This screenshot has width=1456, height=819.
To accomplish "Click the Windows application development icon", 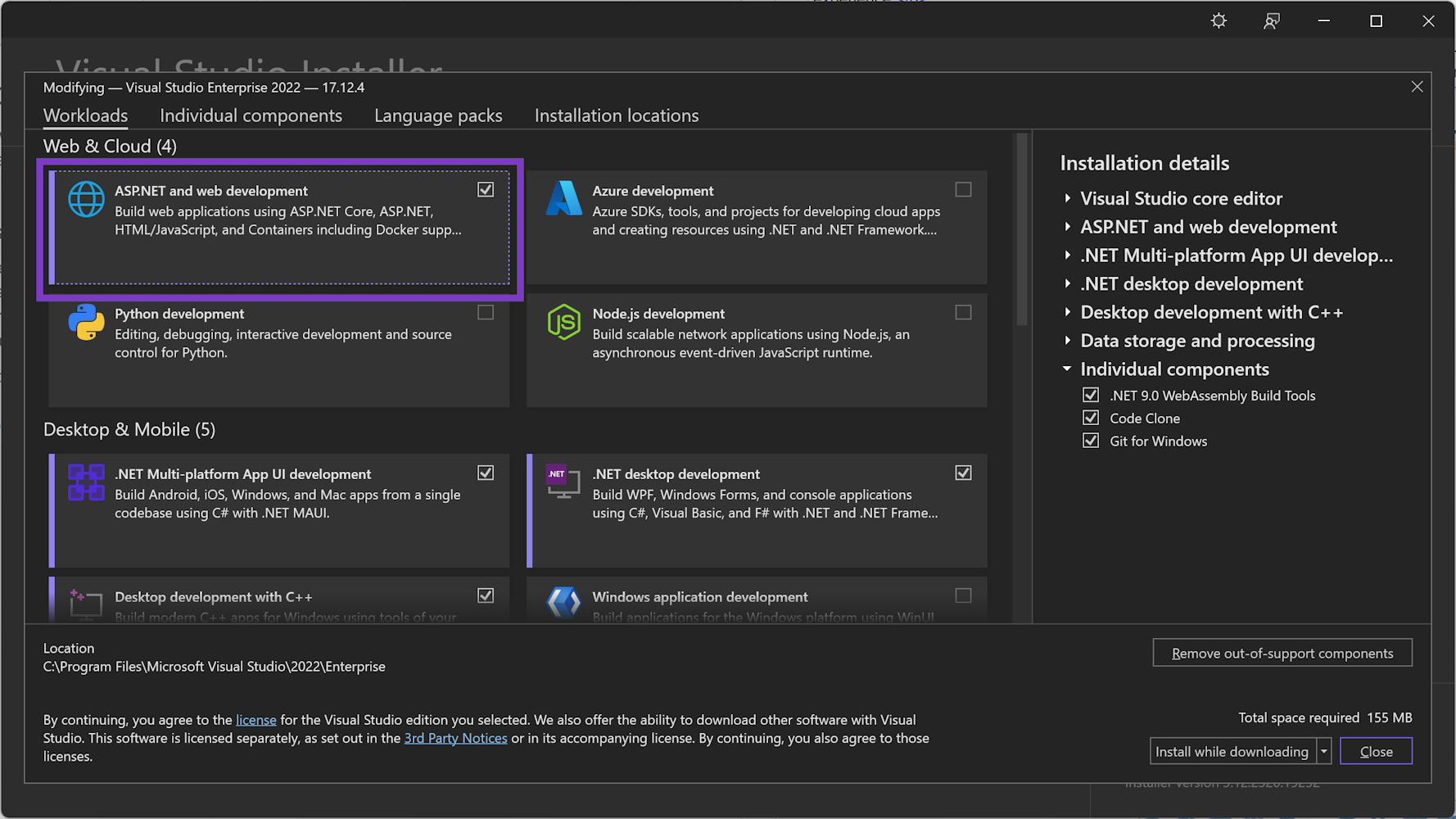I will coord(563,604).
